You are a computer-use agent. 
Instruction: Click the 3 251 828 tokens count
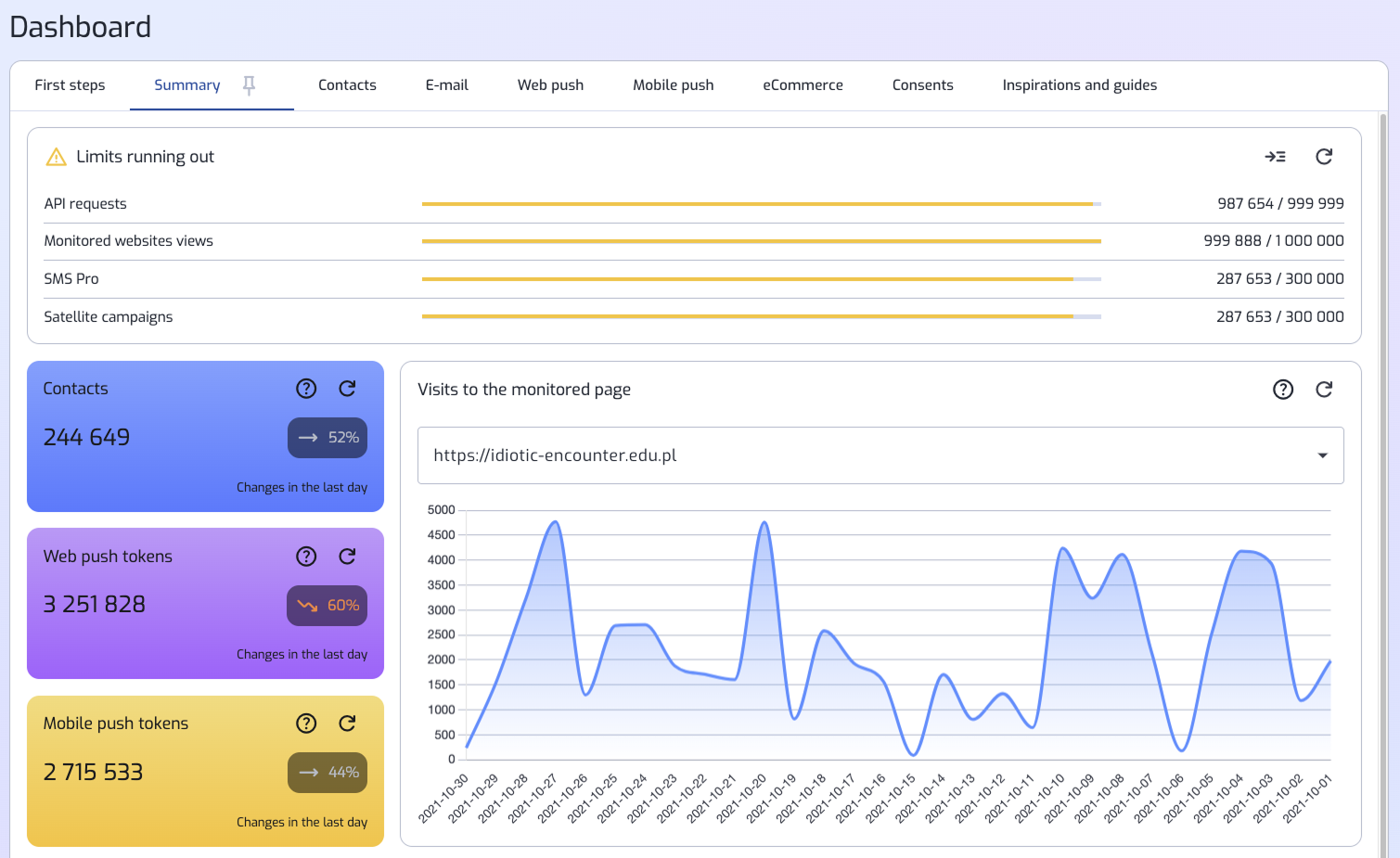click(x=95, y=605)
